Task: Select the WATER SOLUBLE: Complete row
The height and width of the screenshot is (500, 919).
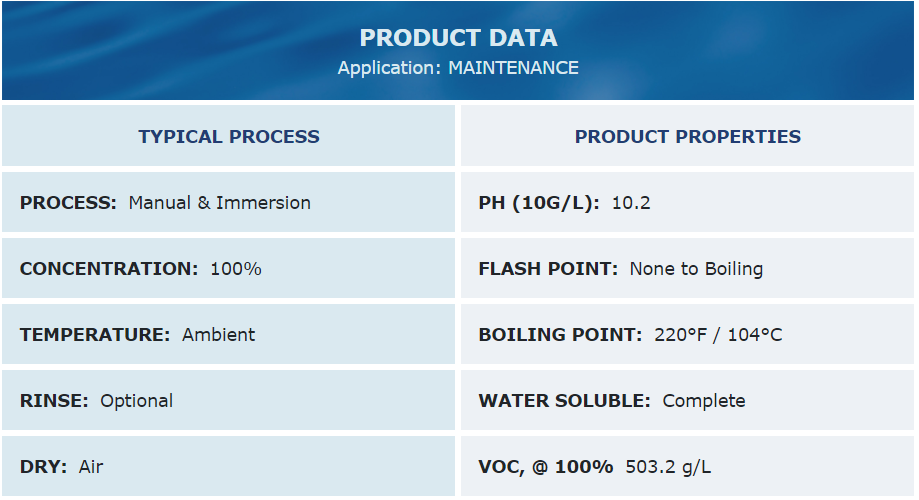Action: click(687, 400)
